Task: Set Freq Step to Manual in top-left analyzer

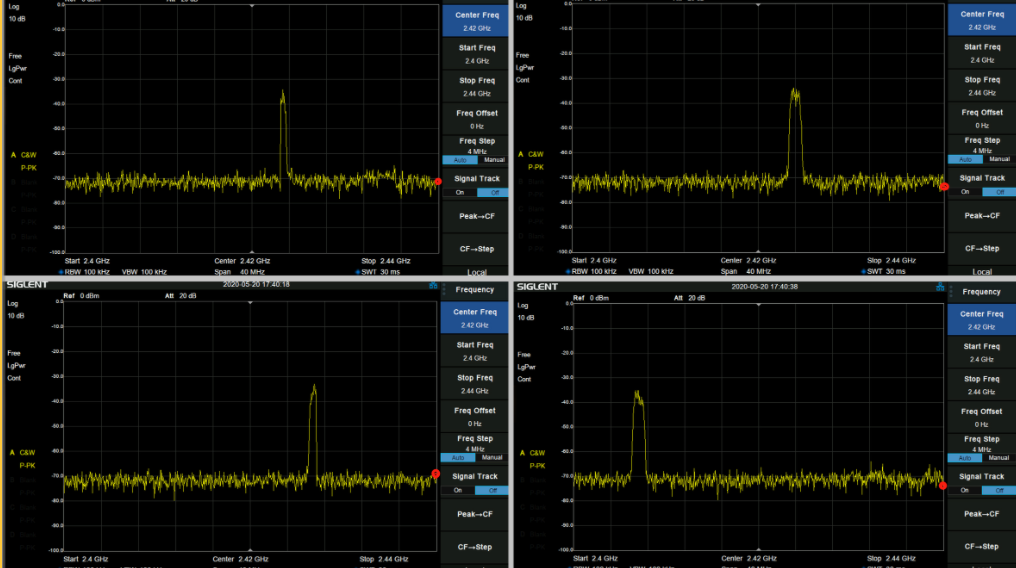Action: 494,160
